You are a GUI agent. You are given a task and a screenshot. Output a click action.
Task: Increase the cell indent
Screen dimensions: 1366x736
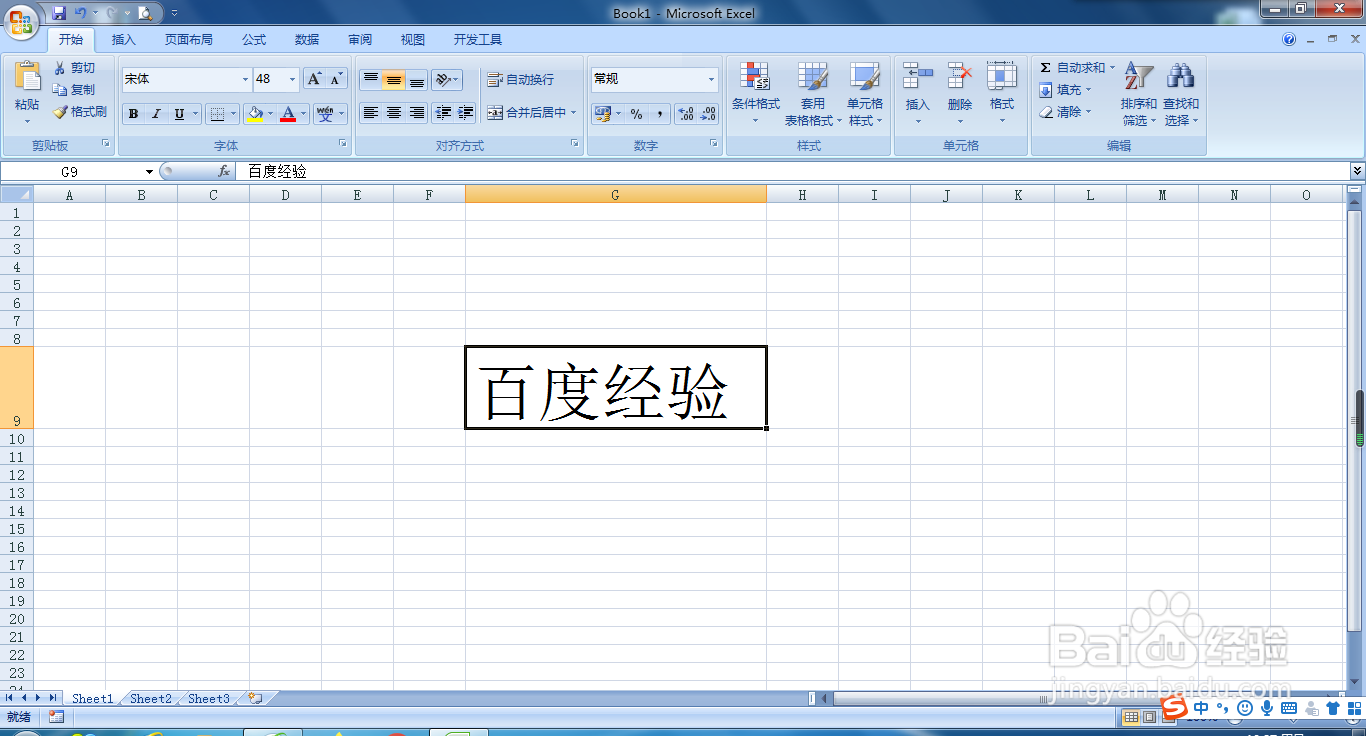click(465, 113)
